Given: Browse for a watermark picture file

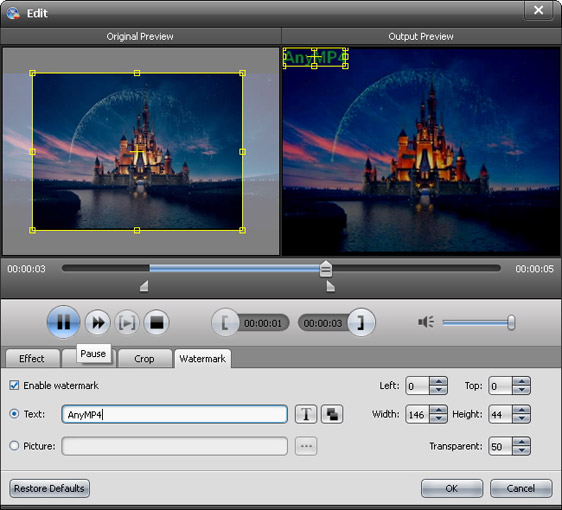Looking at the screenshot, I should pos(306,446).
